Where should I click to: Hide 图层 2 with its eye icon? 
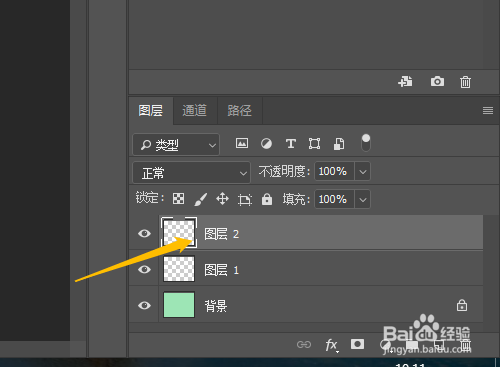tap(144, 233)
